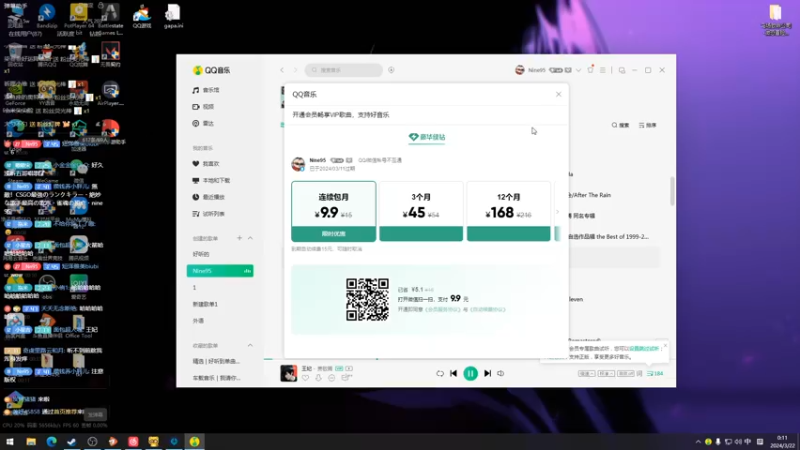Open 最近播放 recent plays list
This screenshot has width=800, height=450.
coord(209,197)
